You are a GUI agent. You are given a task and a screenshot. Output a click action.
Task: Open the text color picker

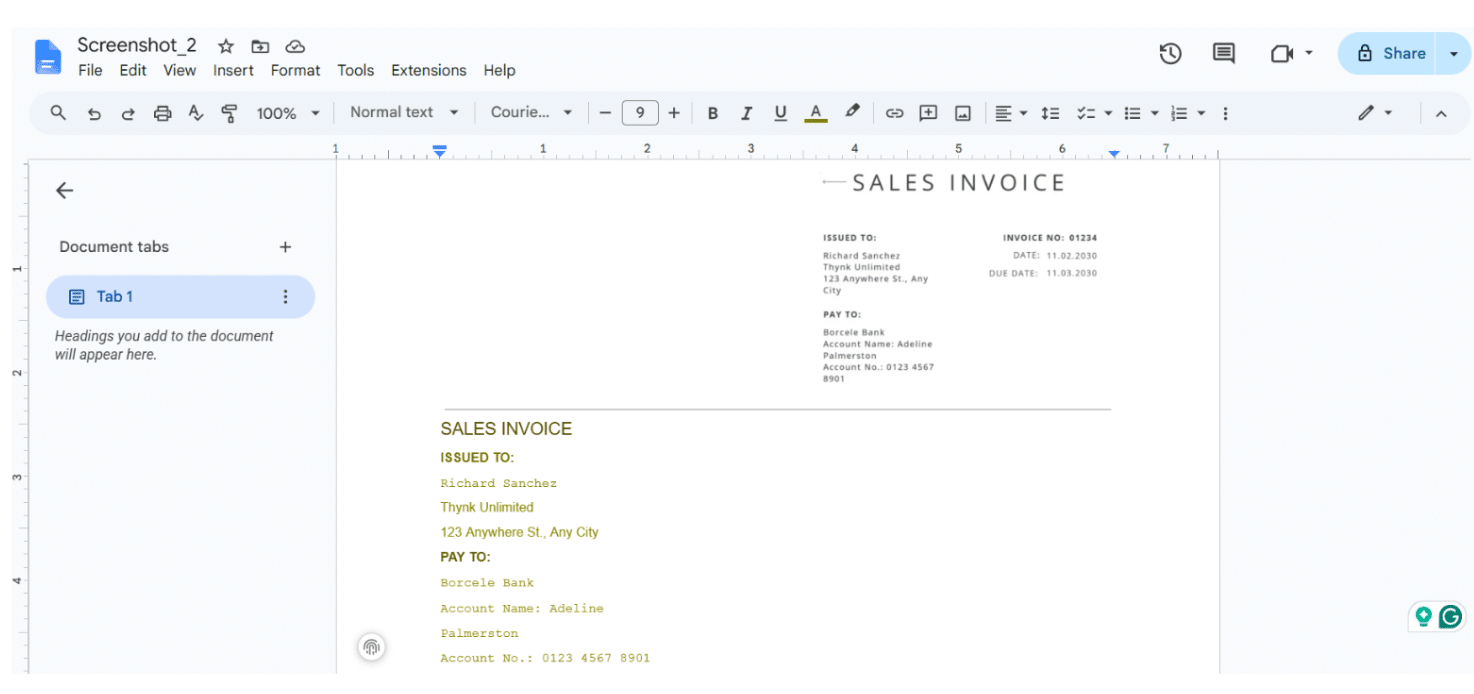tap(816, 113)
